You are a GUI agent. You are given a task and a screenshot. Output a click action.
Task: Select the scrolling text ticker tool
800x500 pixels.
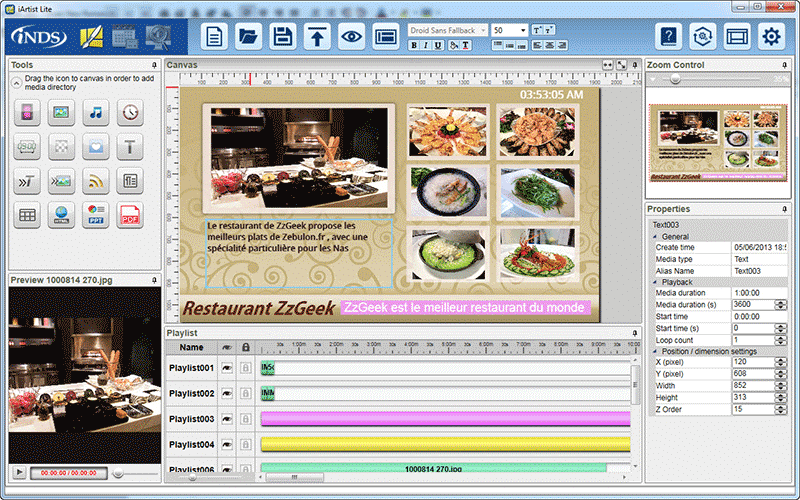pyautogui.click(x=27, y=181)
